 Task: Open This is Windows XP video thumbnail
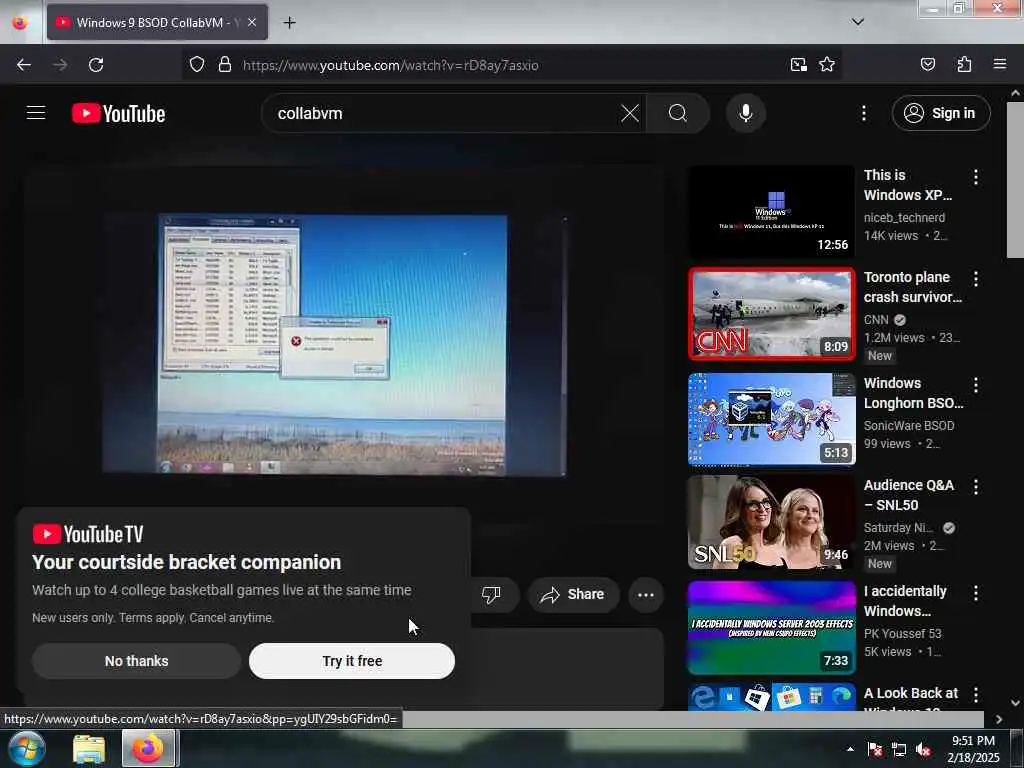(771, 212)
